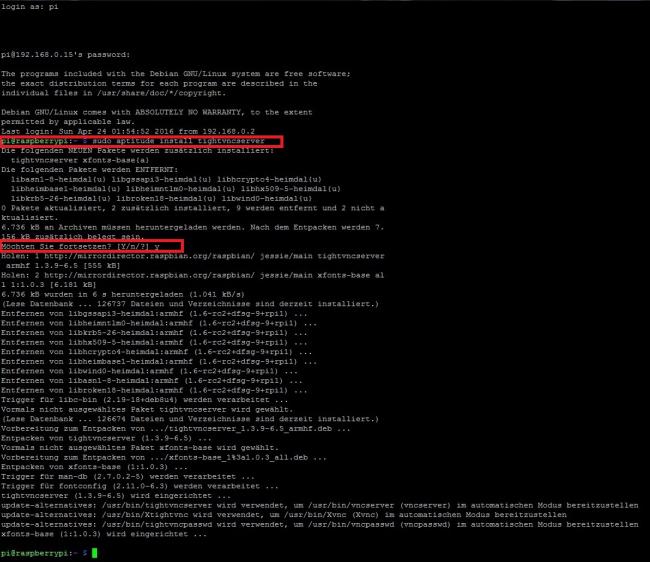Click 'Die folgenden NEUEN Pakete' line
Screen dimensions: 650x562
coord(137,150)
